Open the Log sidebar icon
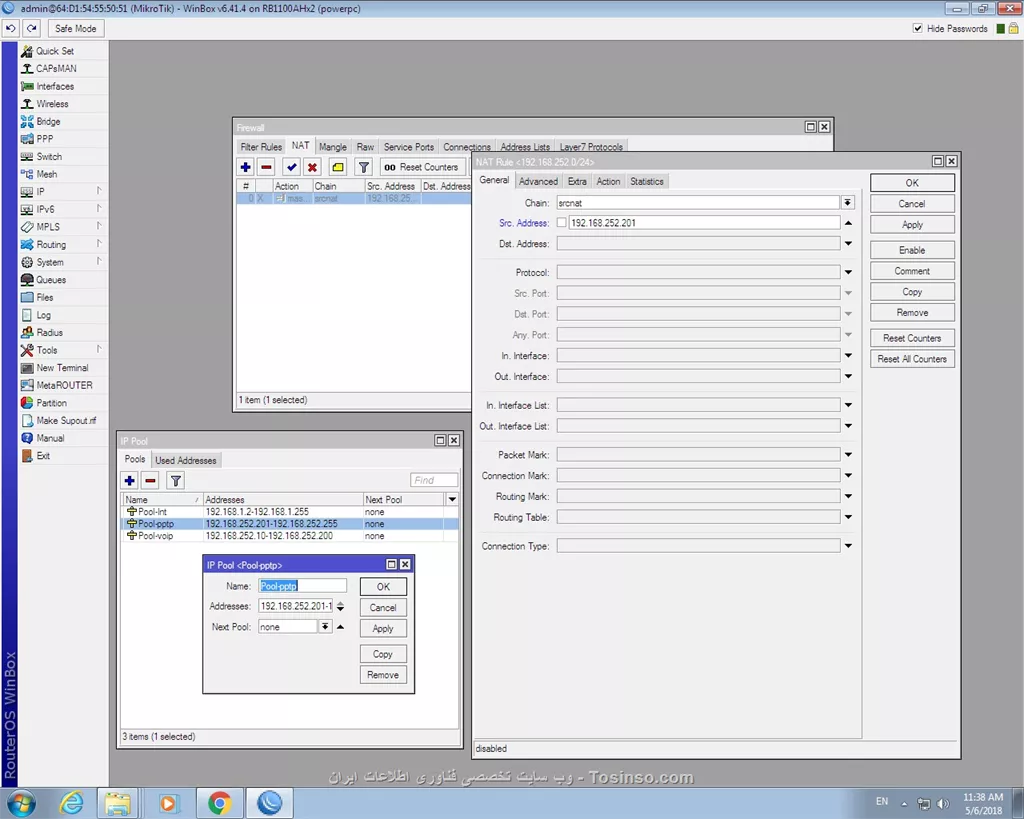1024x819 pixels. point(27,315)
